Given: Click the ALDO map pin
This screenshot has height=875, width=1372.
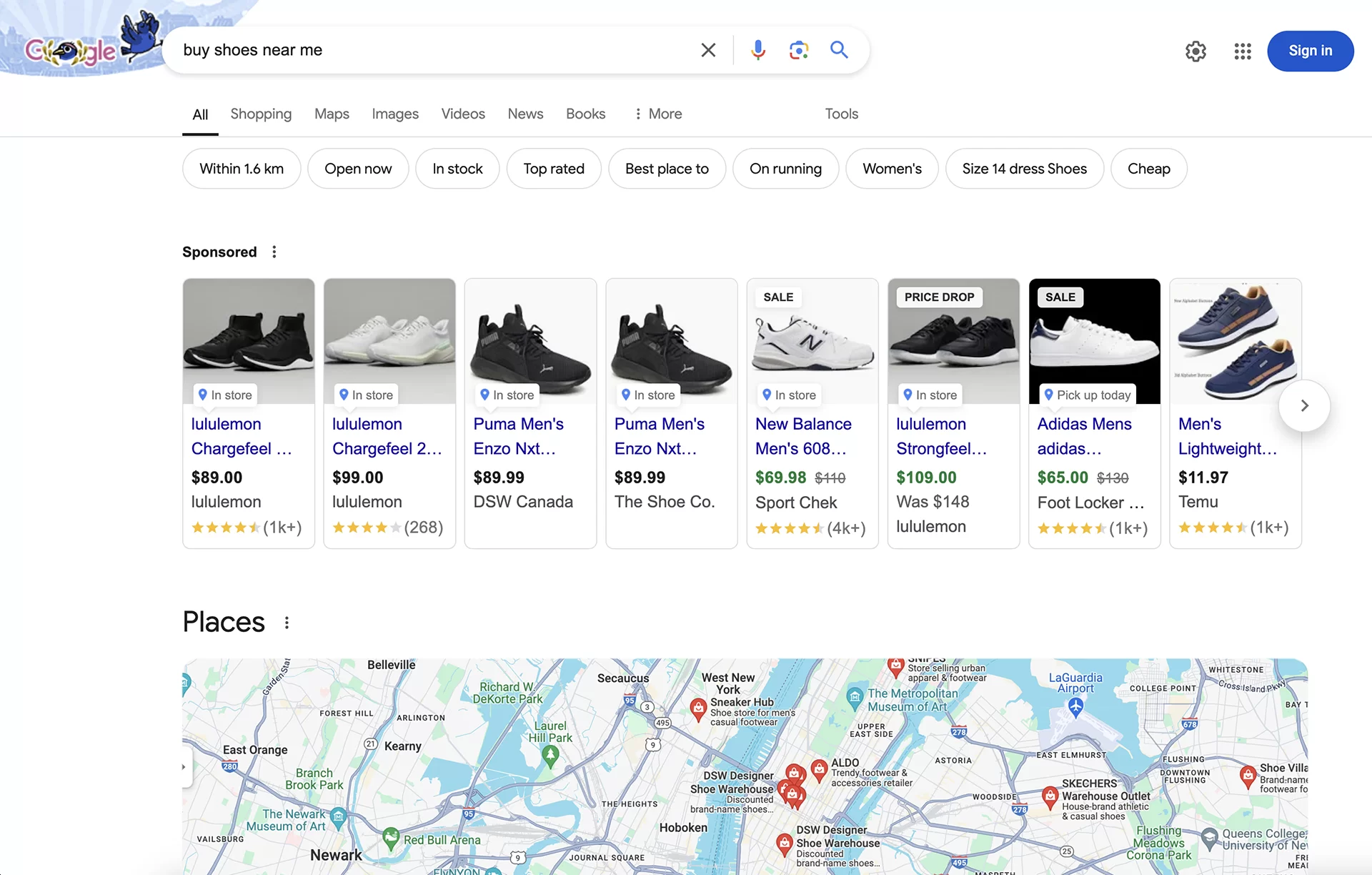Looking at the screenshot, I should click(x=820, y=770).
